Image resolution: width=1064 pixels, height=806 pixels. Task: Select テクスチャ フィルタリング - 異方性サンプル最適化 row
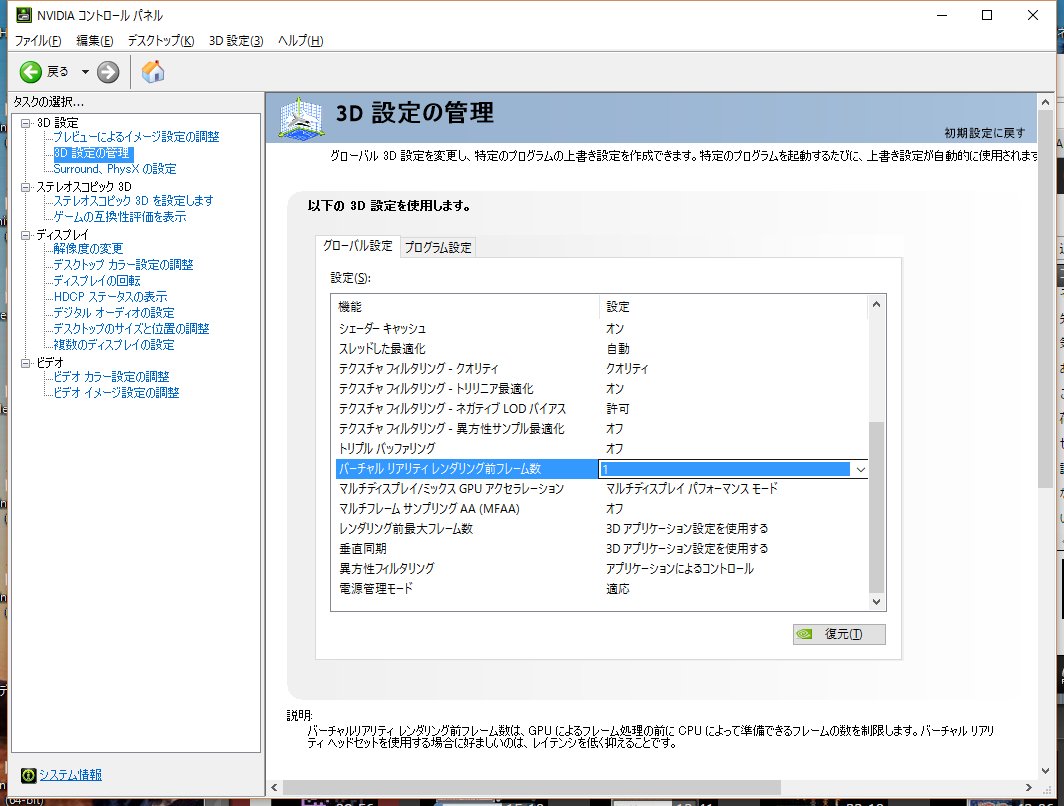pos(601,429)
